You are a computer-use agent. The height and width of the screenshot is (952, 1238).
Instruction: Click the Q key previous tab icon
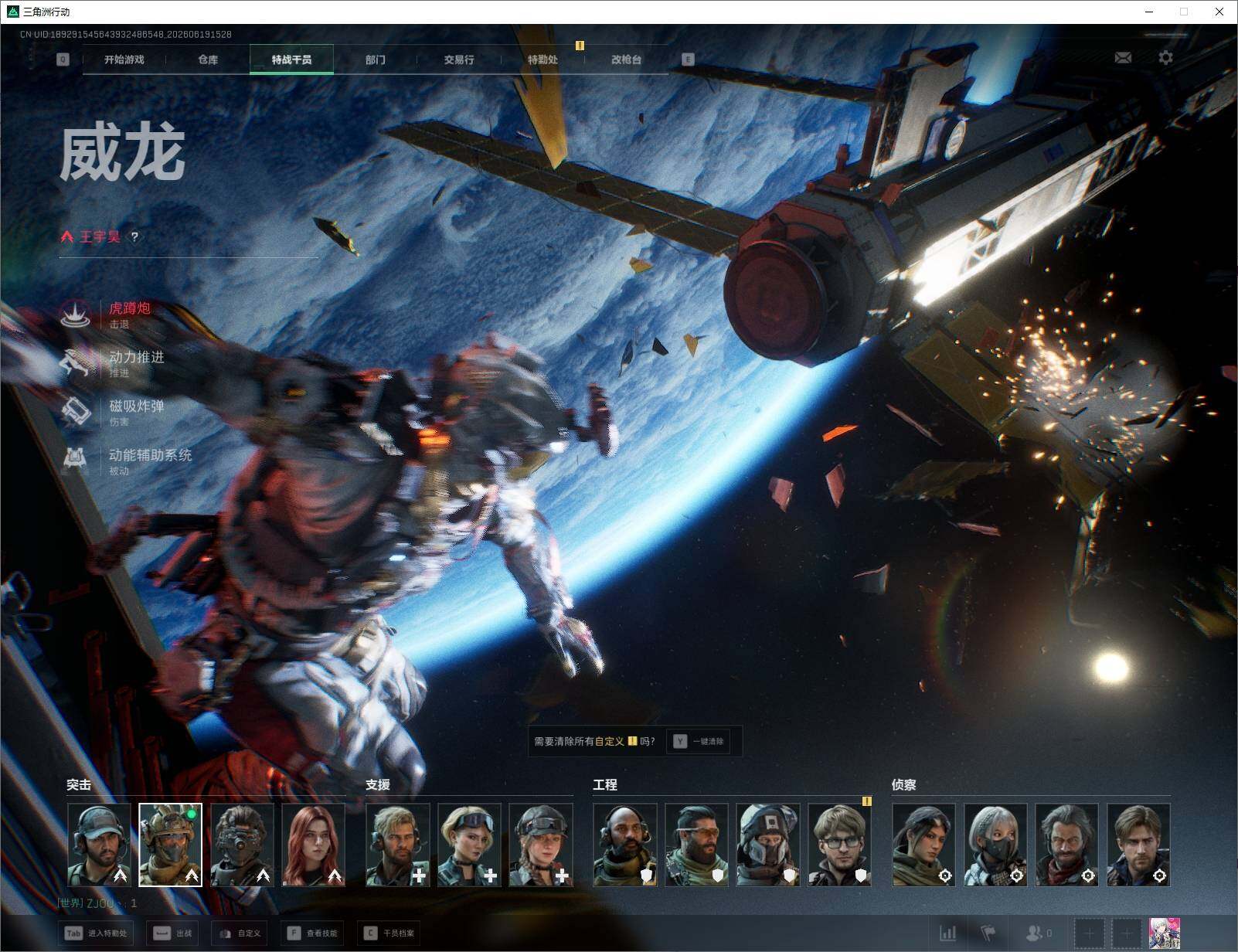point(63,59)
